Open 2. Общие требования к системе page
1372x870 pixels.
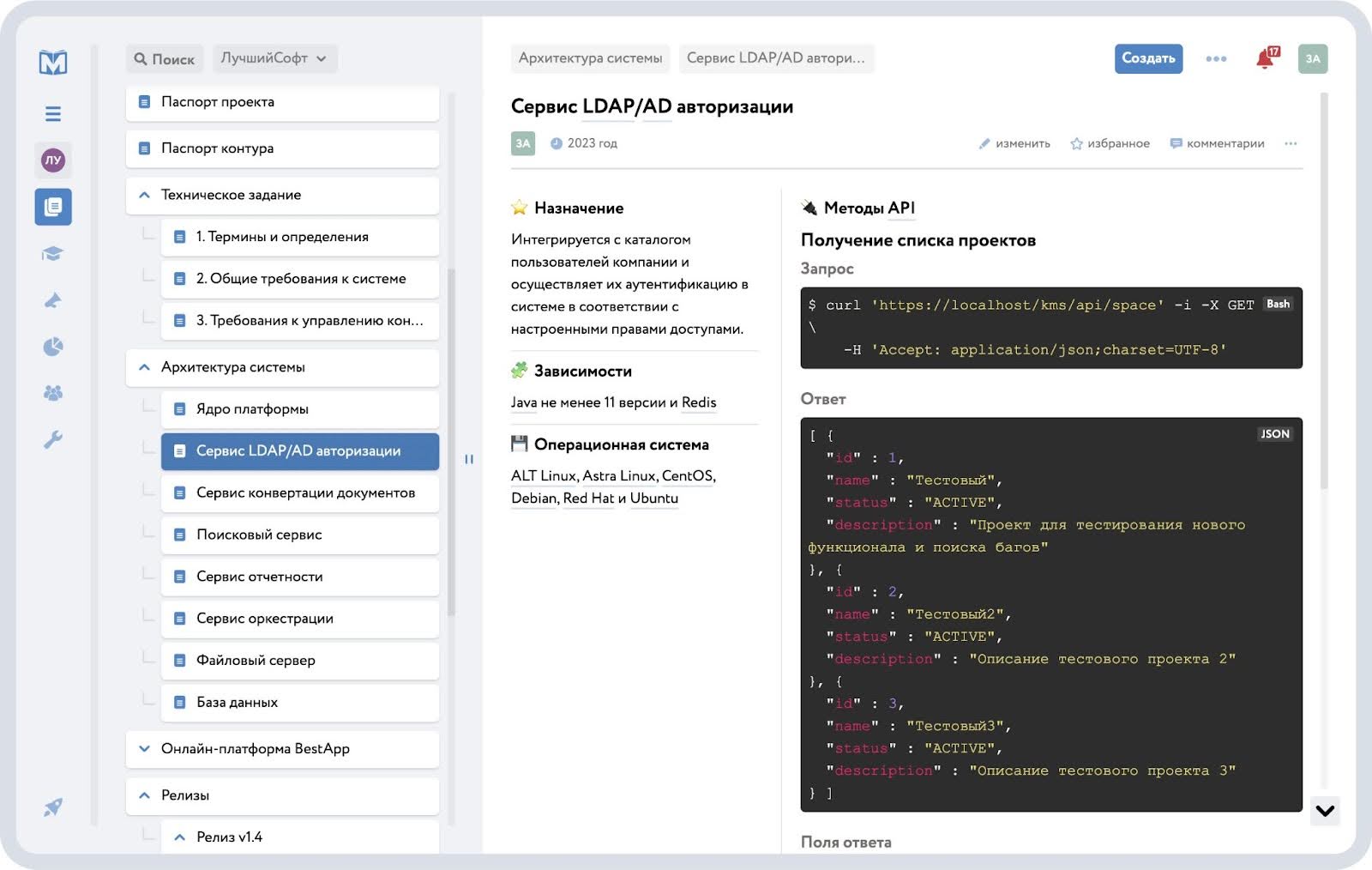[x=300, y=279]
